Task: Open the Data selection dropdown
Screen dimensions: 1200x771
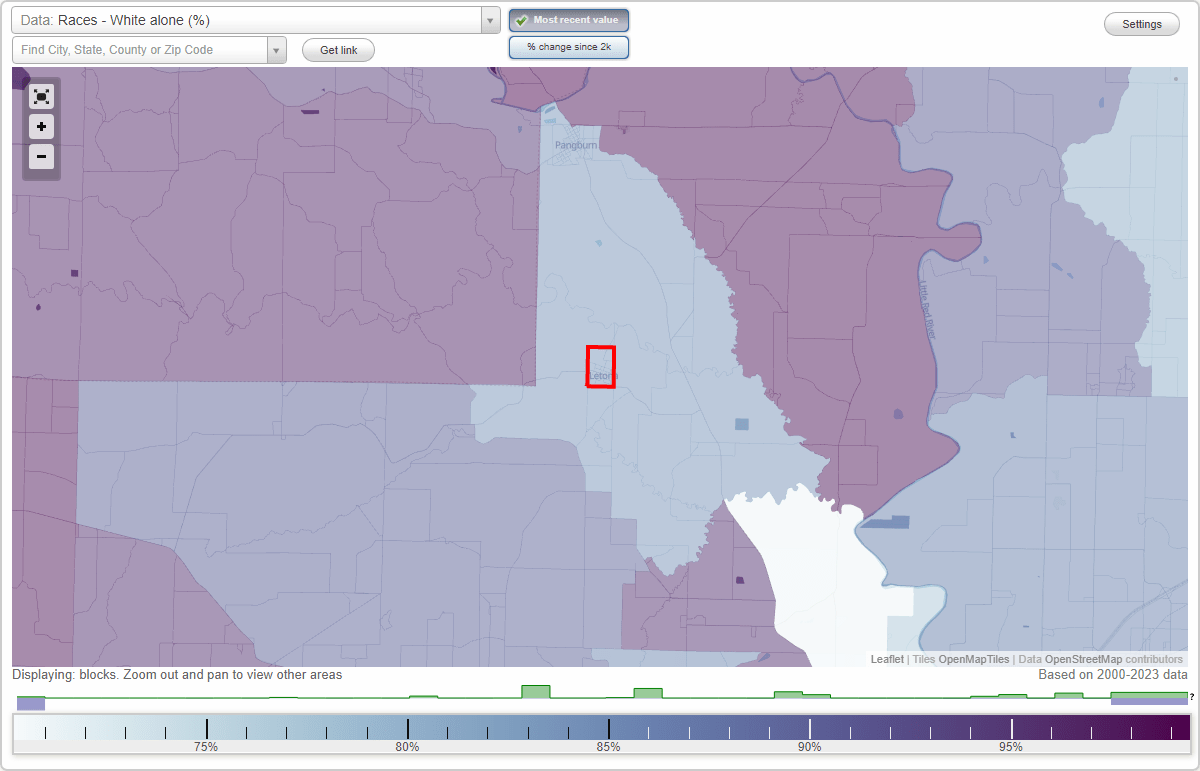Action: [x=488, y=20]
